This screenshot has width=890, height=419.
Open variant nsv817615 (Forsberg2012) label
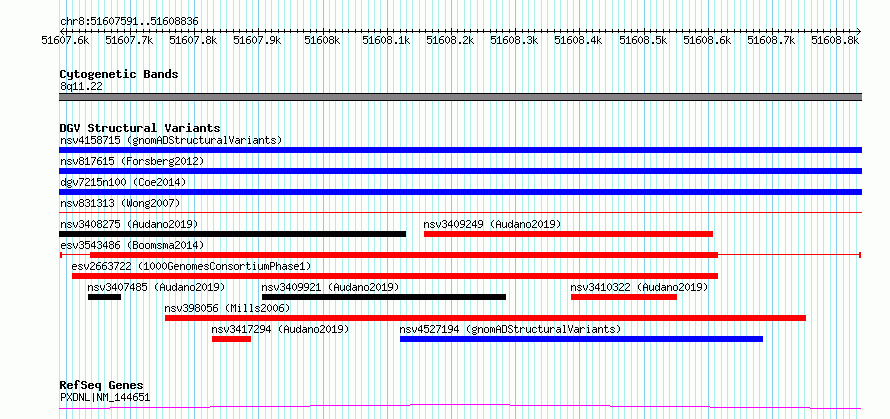tap(132, 161)
